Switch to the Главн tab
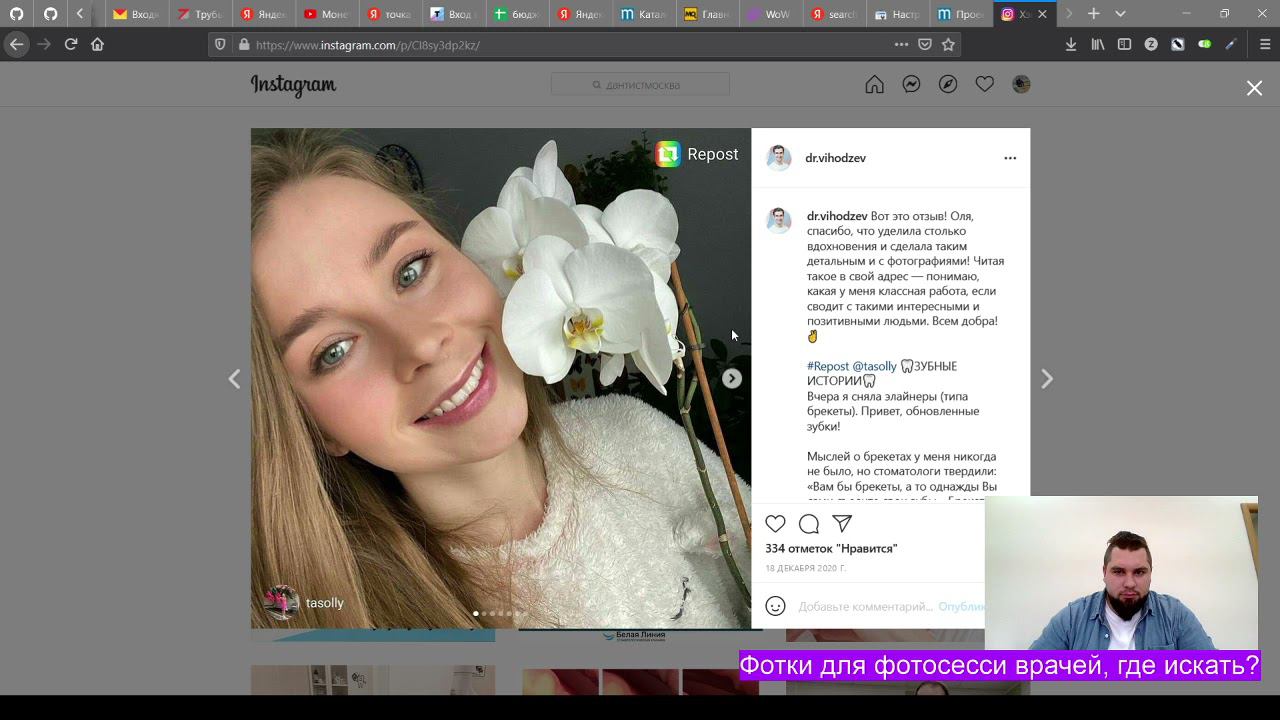The width and height of the screenshot is (1280, 720). pyautogui.click(x=705, y=14)
